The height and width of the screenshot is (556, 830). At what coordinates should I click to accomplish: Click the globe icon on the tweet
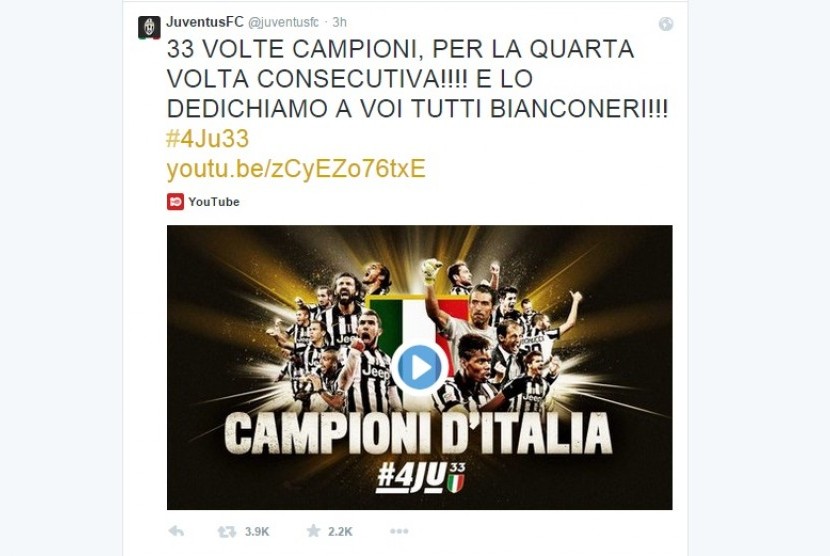665,24
